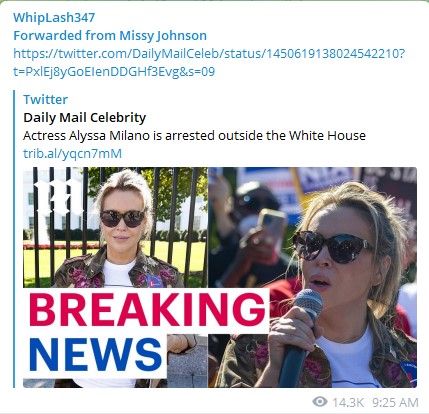Image resolution: width=429 pixels, height=414 pixels.
Task: Click the blue vertical bar beside link preview
Action: click(14, 239)
